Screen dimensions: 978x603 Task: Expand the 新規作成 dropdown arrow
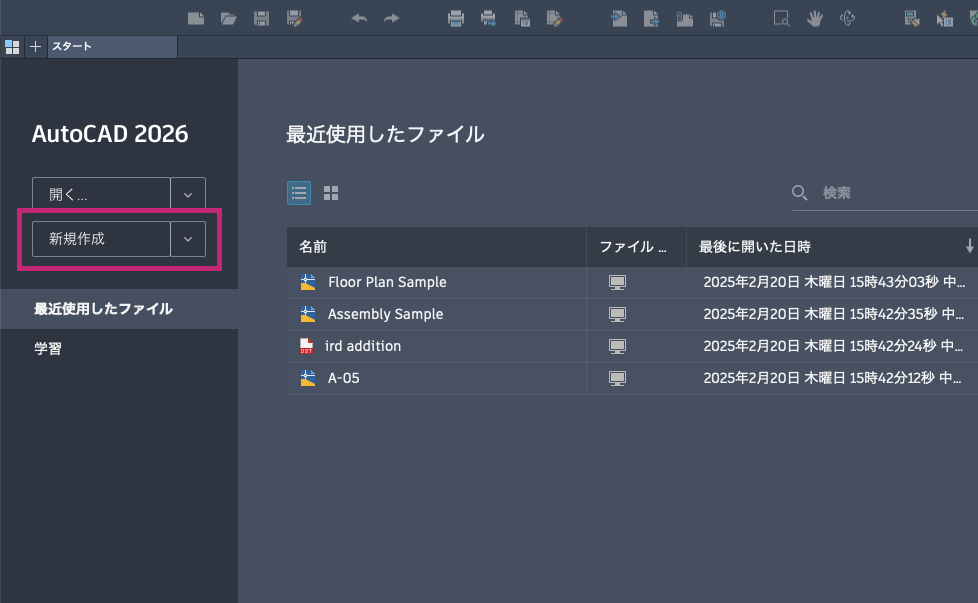click(x=188, y=239)
